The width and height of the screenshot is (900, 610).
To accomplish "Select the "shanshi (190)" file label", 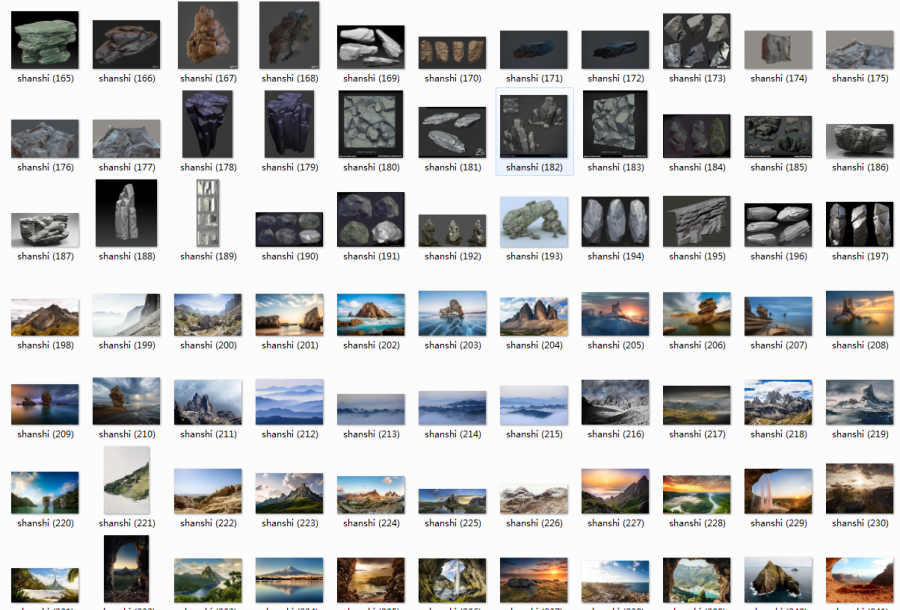I will pyautogui.click(x=289, y=256).
